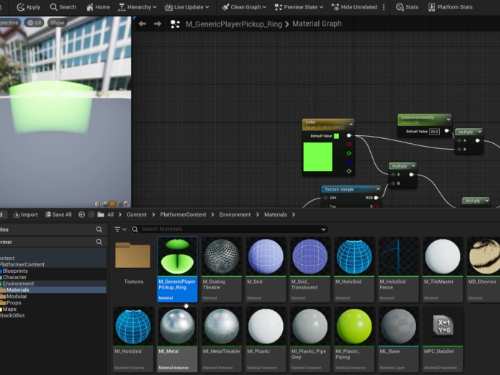
Task: Navigate forward with the right arrow
Action: tap(158, 24)
